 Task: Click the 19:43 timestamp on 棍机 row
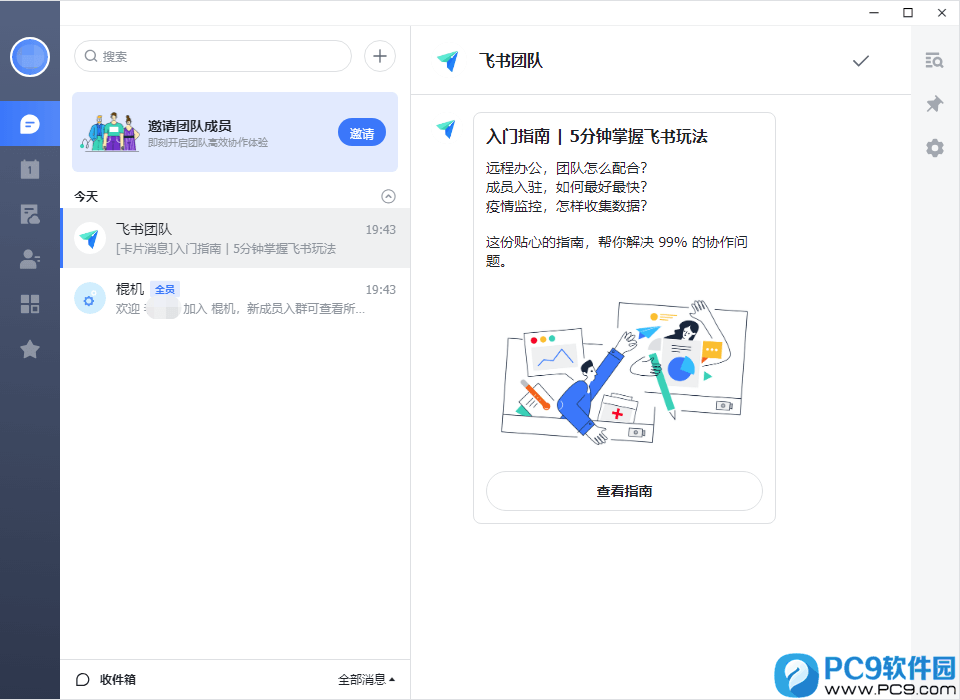point(381,290)
